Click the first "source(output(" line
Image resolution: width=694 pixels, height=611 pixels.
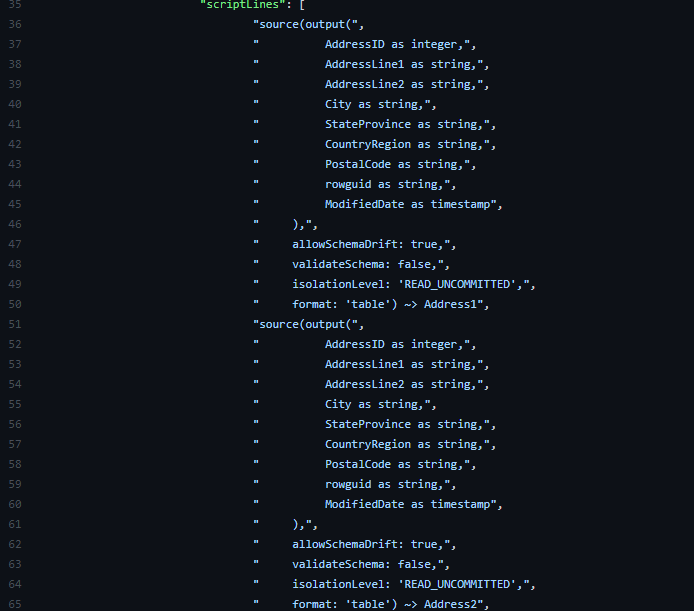[x=308, y=24]
